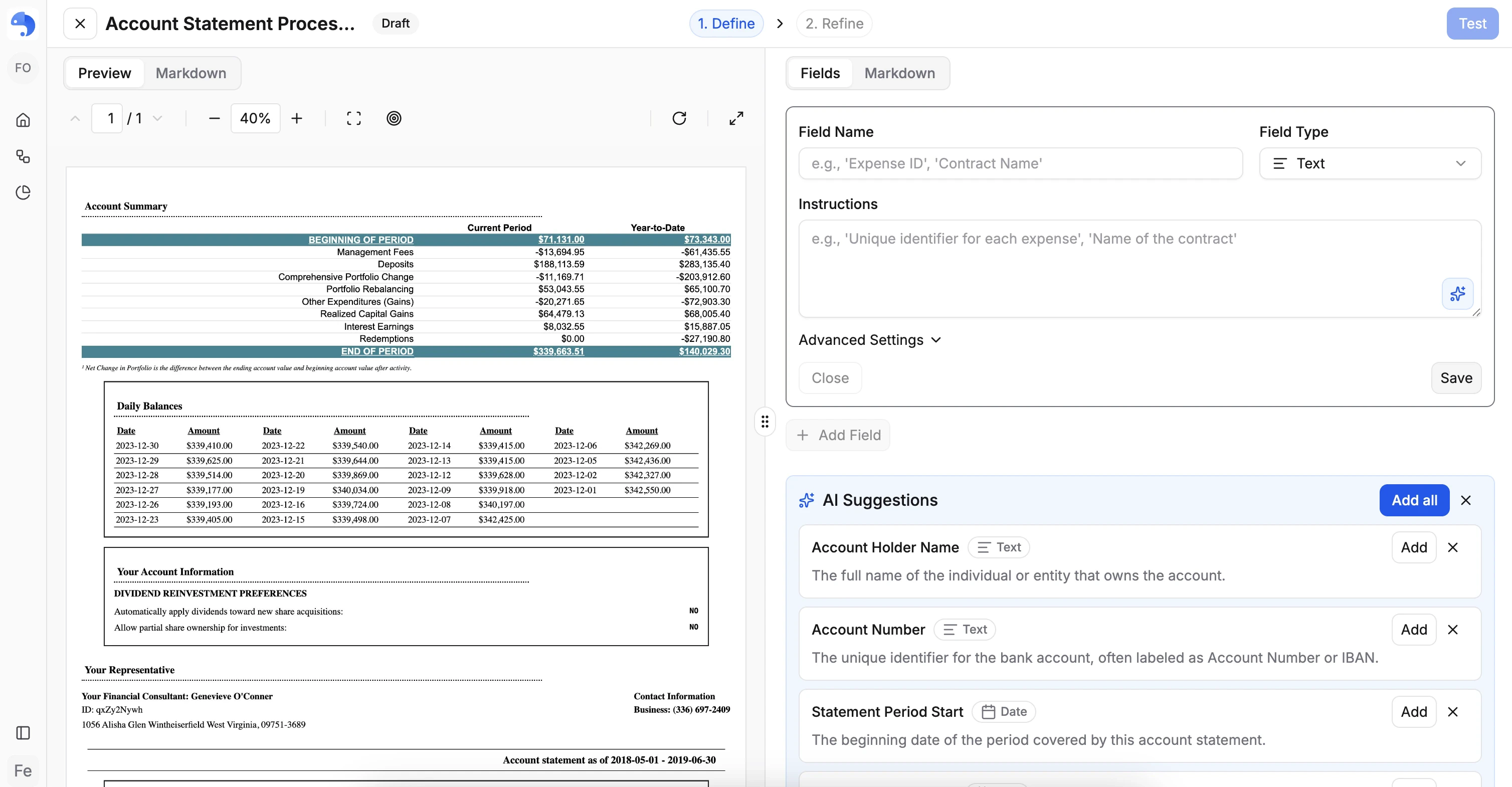Image resolution: width=1512 pixels, height=787 pixels.
Task: Click the target focus icon in the preview toolbar
Action: 394,118
